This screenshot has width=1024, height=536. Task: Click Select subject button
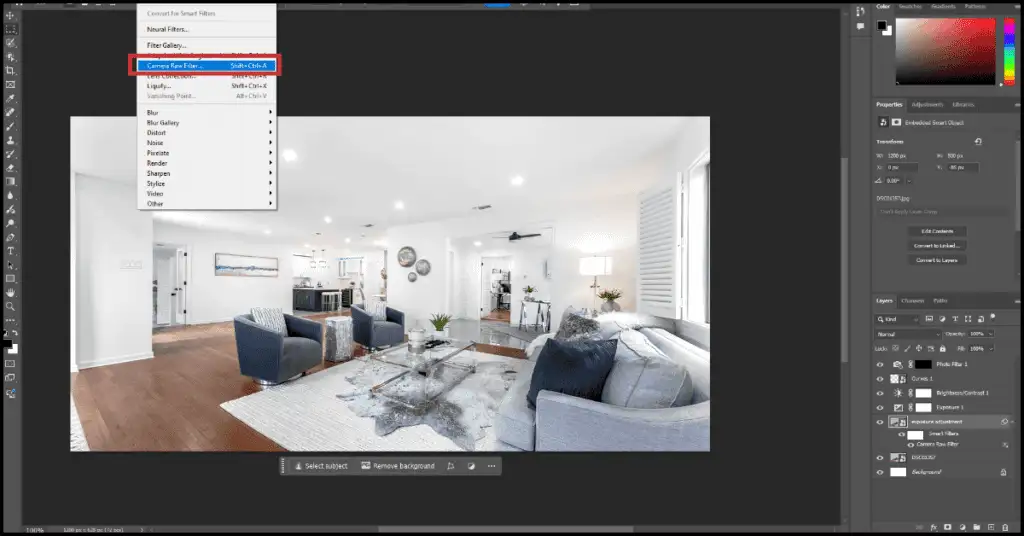(321, 465)
